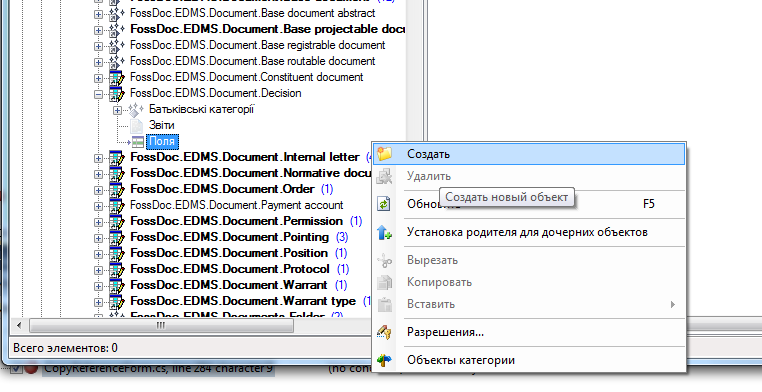Click the Поля fields table icon
This screenshot has height=392, width=762.
point(138,142)
